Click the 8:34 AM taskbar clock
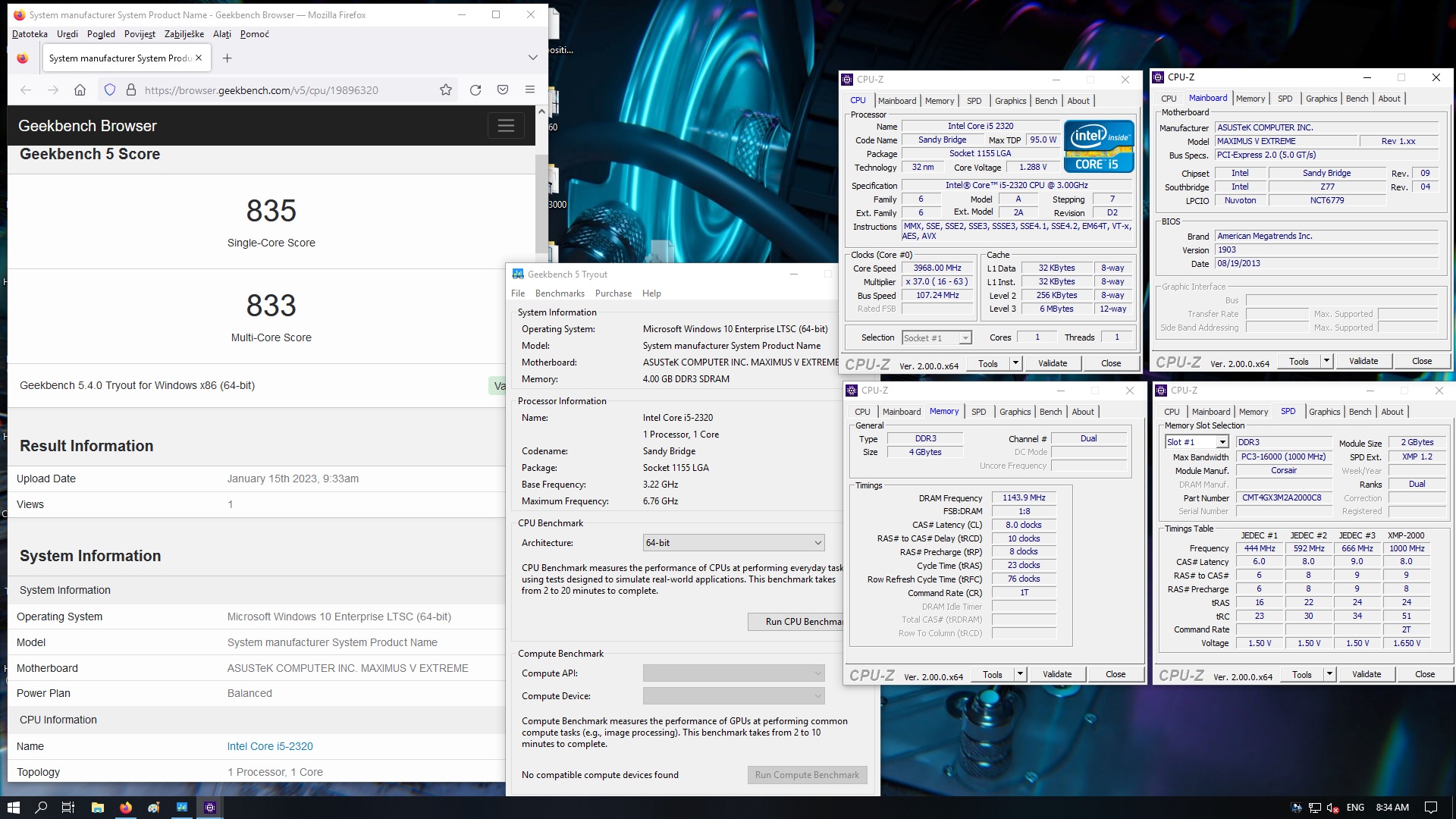Image resolution: width=1456 pixels, height=819 pixels. (x=1392, y=808)
